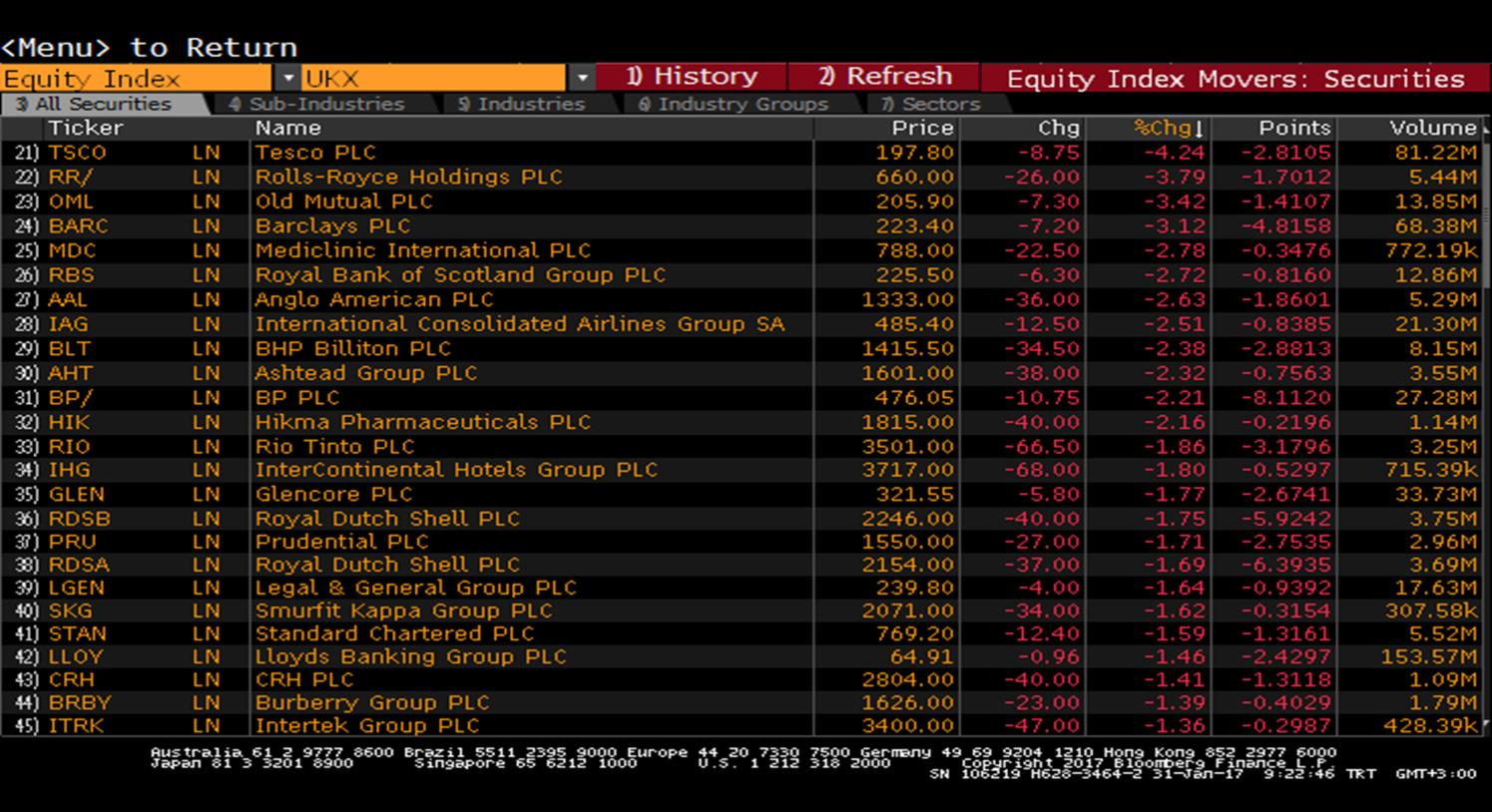Screen dimensions: 1492x812
Task: Switch to Industries tab
Action: (x=521, y=104)
